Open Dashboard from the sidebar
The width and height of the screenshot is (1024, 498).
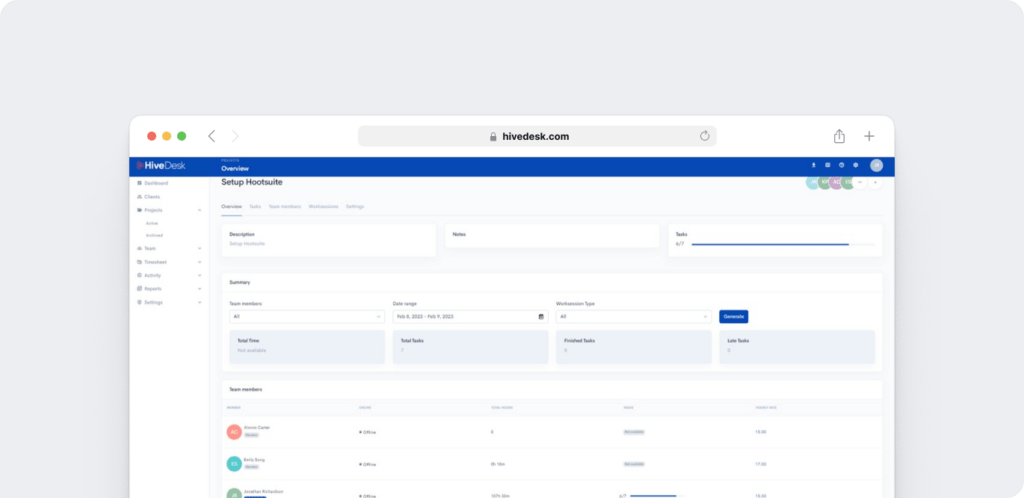[155, 183]
